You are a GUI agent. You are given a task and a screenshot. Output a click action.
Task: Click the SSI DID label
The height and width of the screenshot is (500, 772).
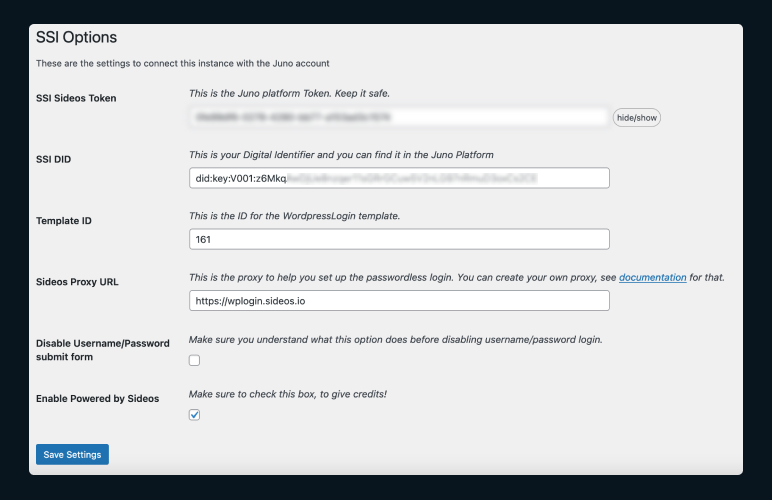coord(53,160)
